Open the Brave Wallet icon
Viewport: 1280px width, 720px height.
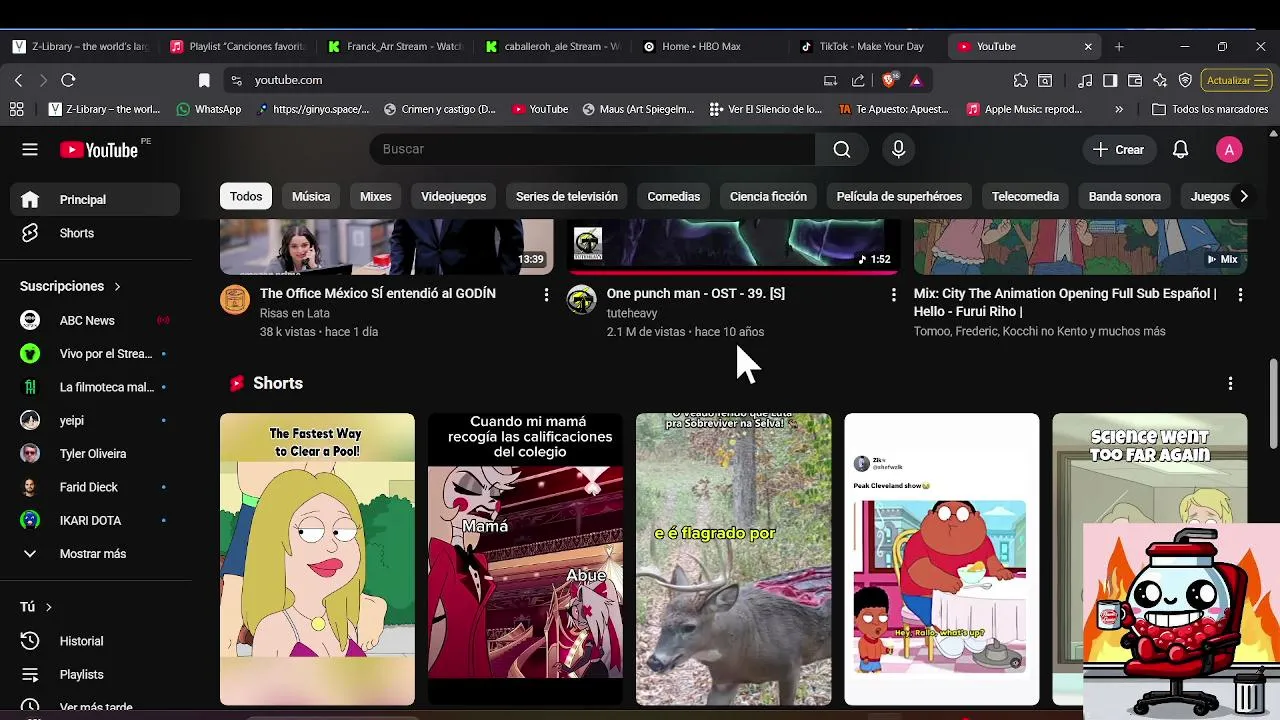[1135, 80]
